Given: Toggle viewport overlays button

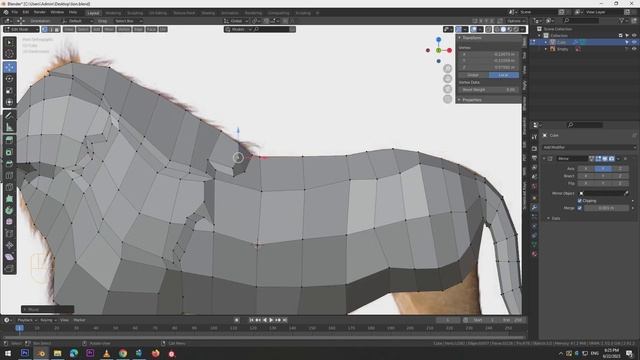Looking at the screenshot, I should [x=474, y=29].
